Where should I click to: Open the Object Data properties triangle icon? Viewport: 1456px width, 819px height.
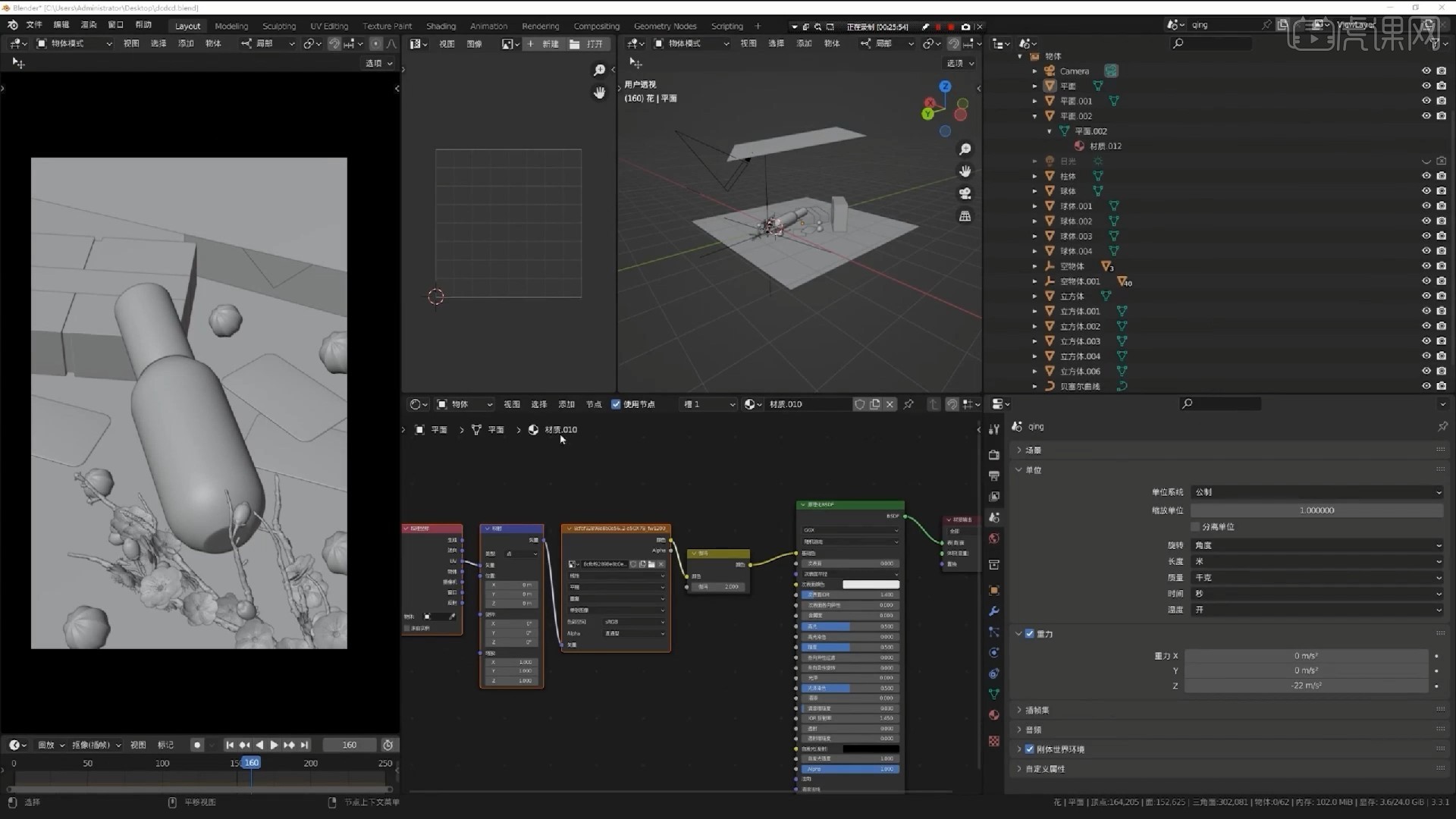tap(994, 694)
